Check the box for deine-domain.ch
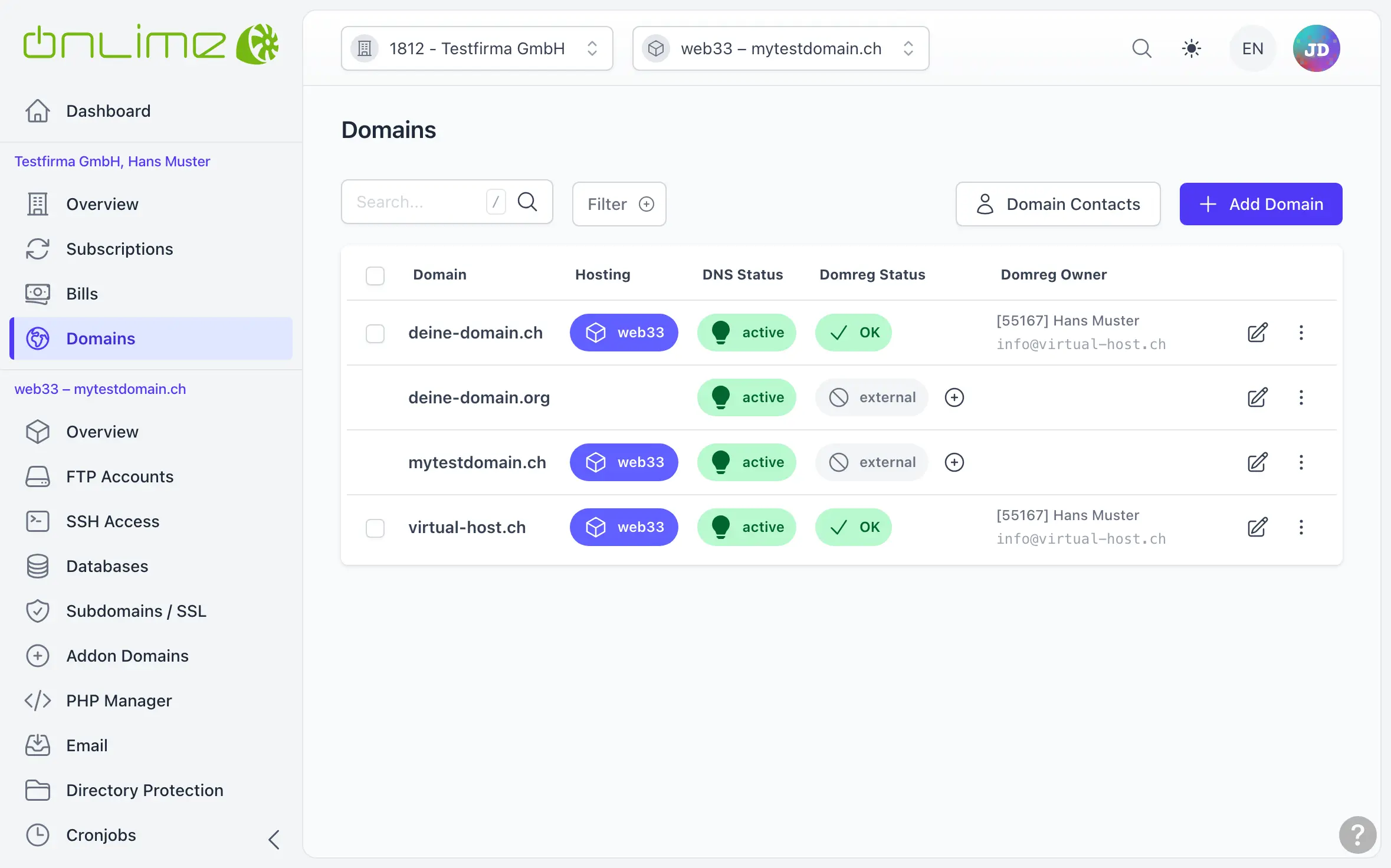 coord(375,333)
